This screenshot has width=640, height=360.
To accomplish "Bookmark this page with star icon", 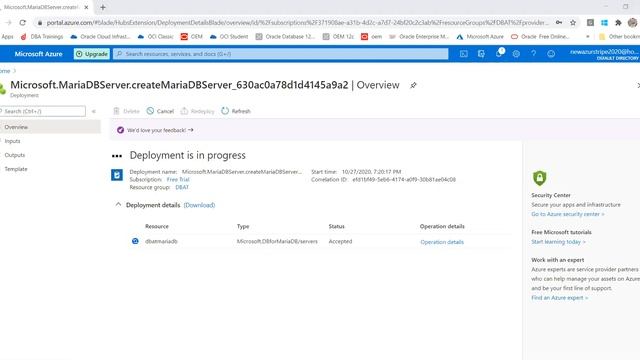I will (573, 22).
